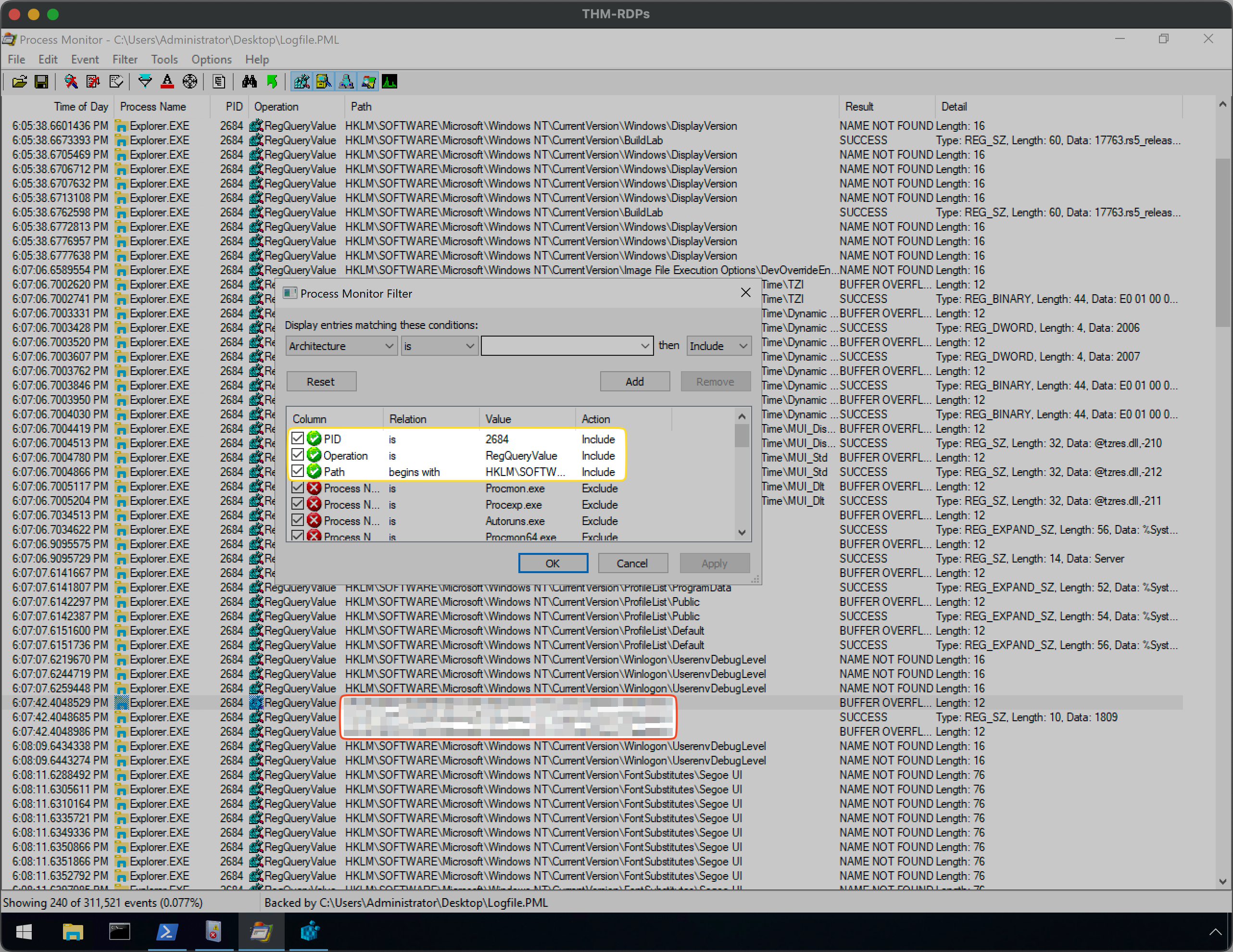Open Filter via funnel toolbar icon
1233x952 pixels.
tap(145, 82)
